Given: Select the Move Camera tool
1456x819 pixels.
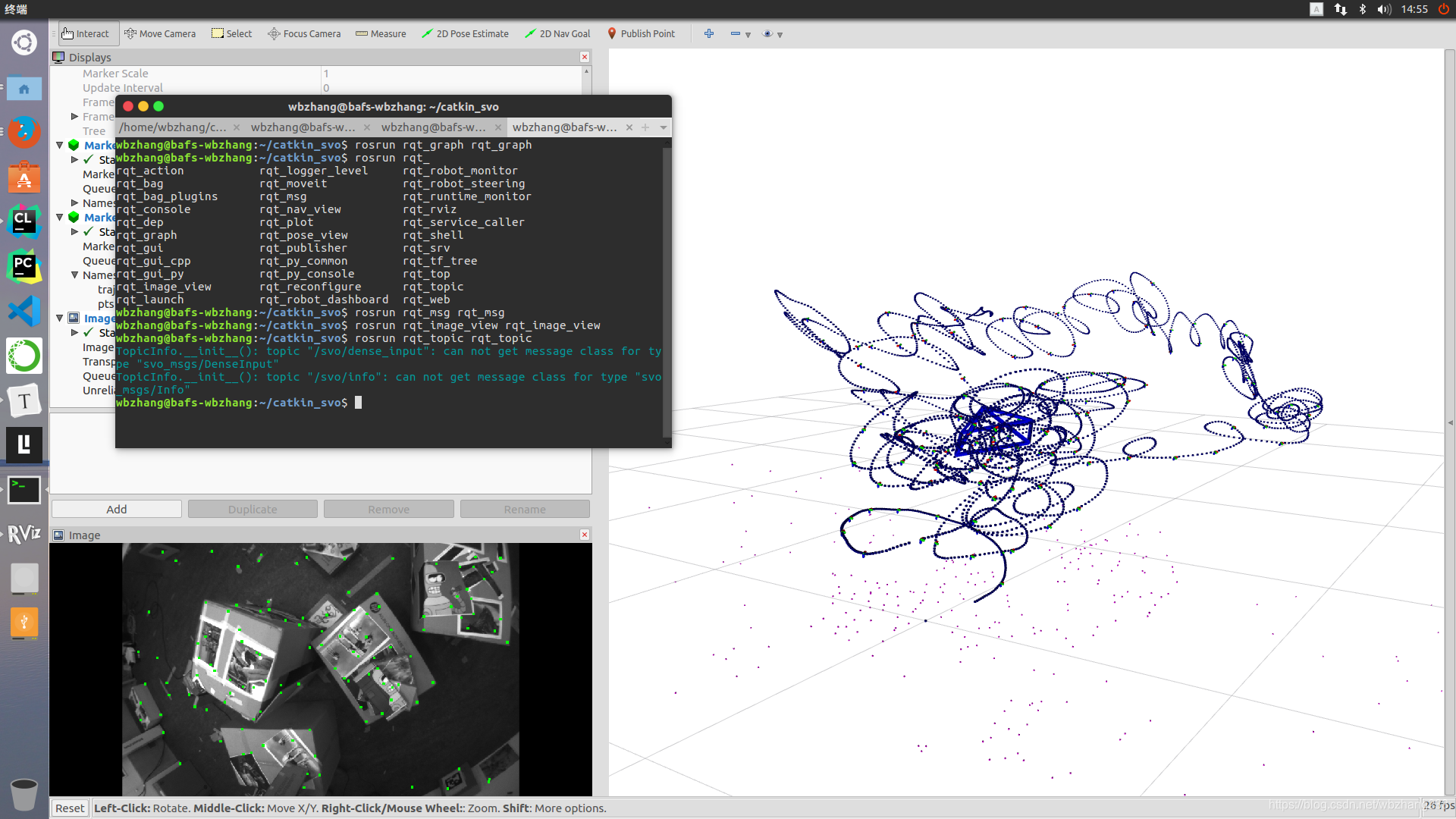Looking at the screenshot, I should (x=160, y=33).
